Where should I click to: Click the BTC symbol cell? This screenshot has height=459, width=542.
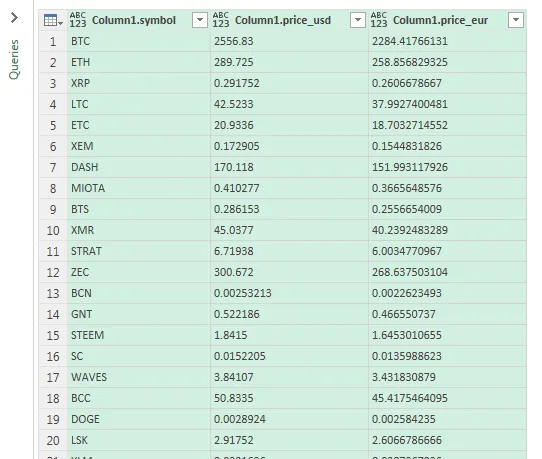click(139, 41)
